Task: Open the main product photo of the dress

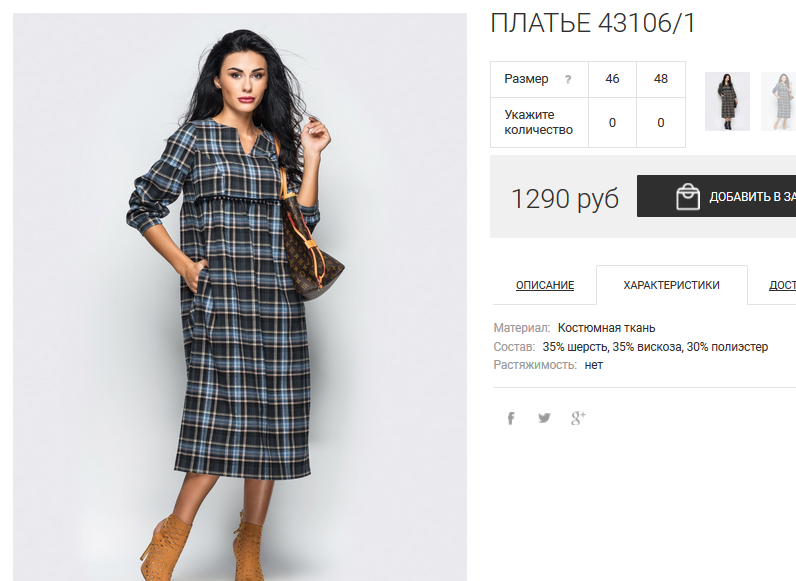Action: click(240, 297)
